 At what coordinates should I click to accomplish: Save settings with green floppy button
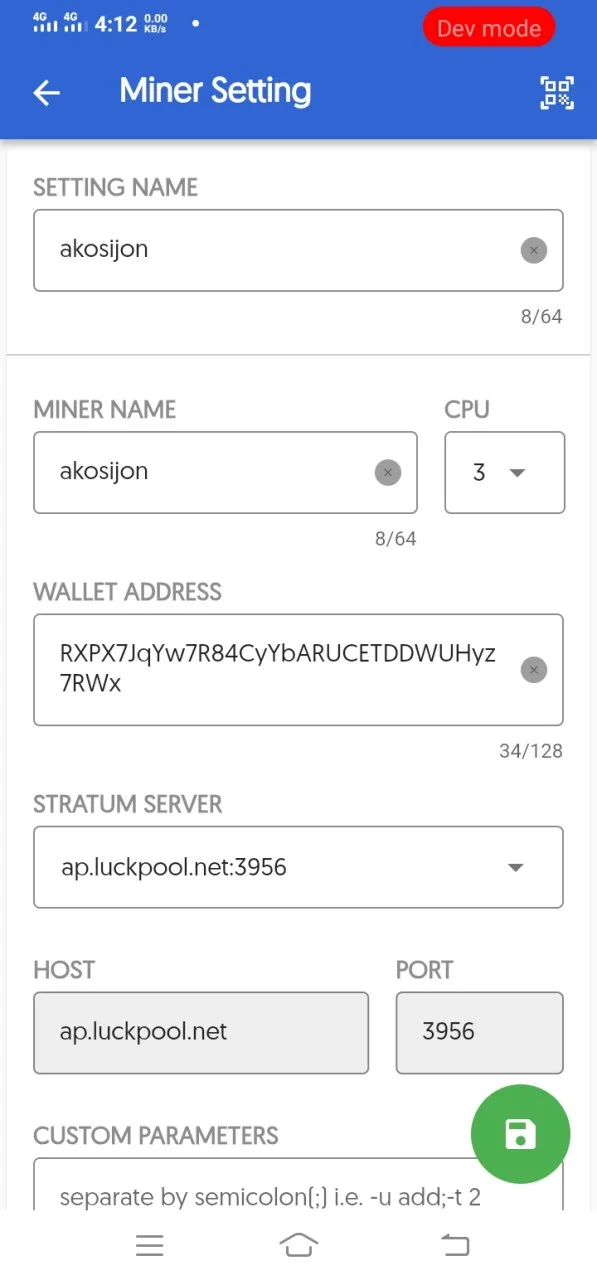pyautogui.click(x=520, y=1134)
